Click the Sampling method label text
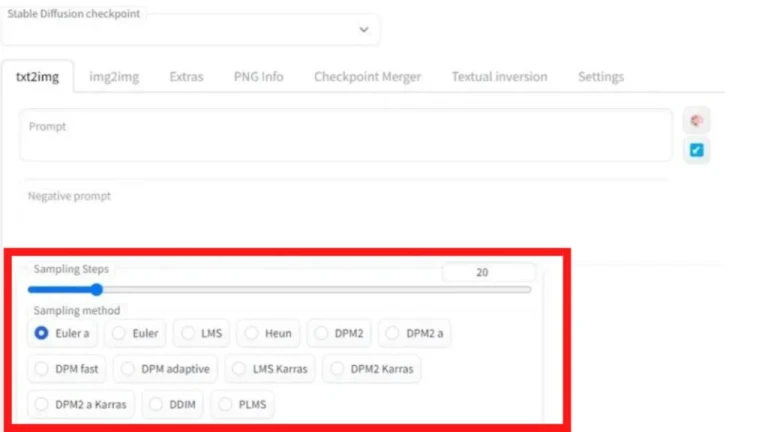768x432 pixels. tap(77, 311)
